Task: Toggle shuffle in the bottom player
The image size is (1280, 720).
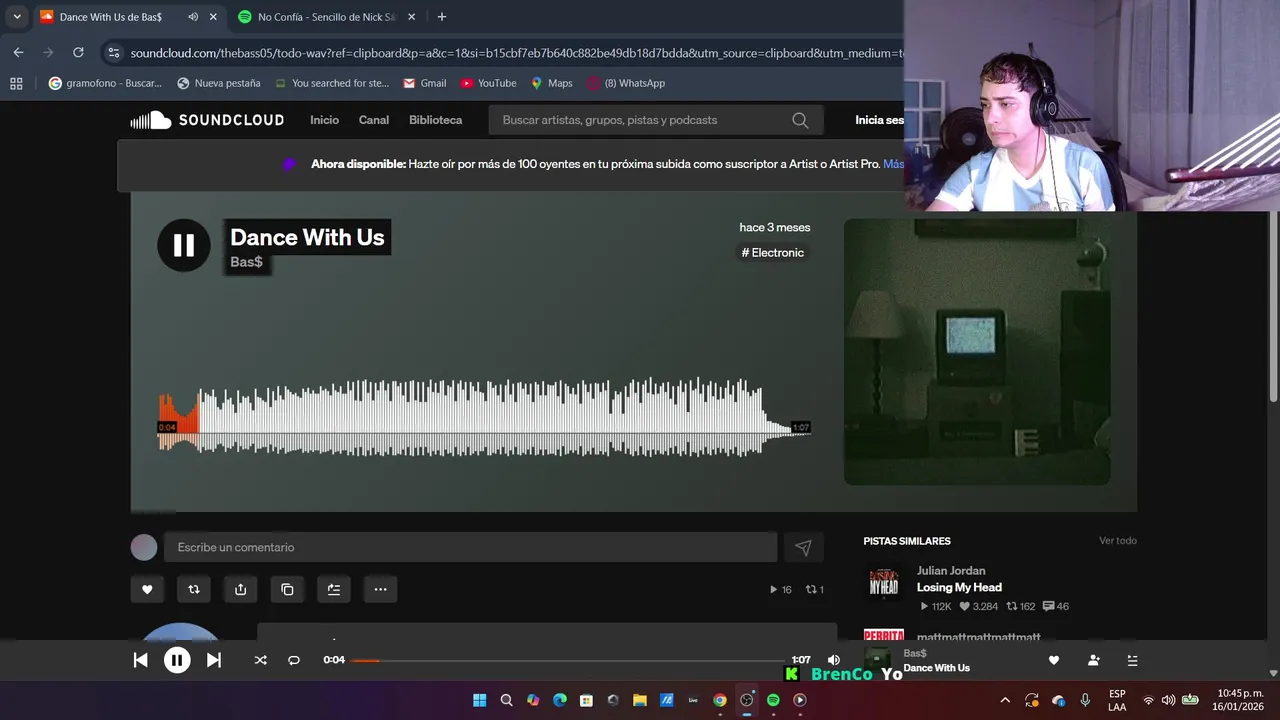Action: coord(260,660)
